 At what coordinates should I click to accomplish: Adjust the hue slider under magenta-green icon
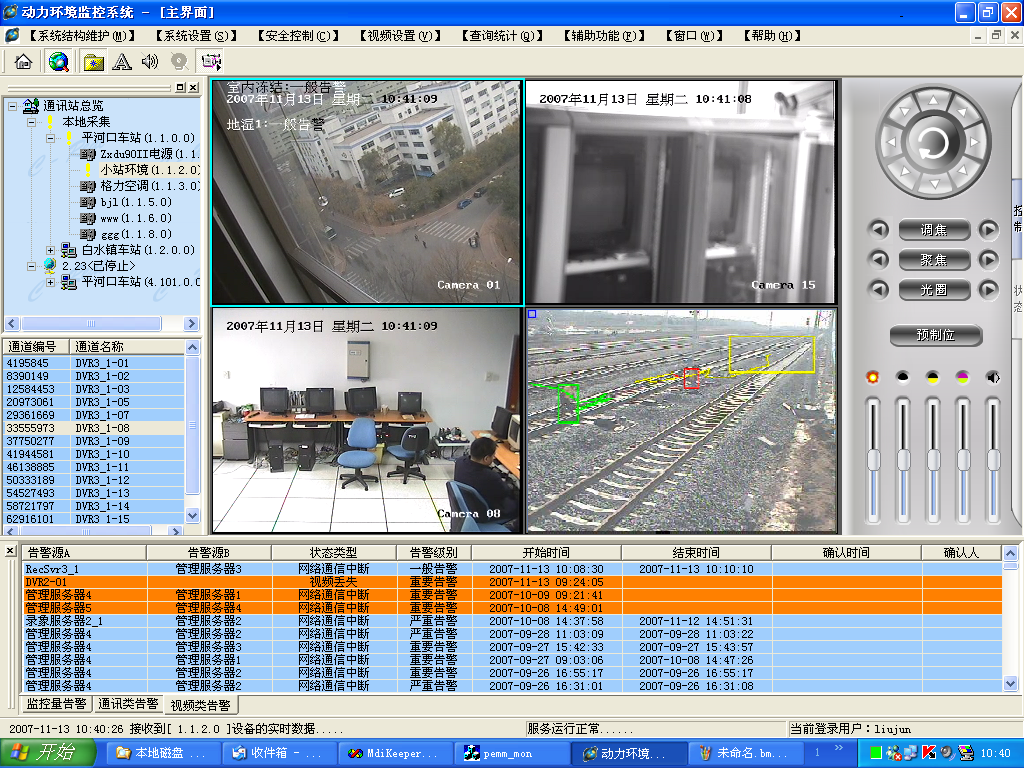(963, 460)
